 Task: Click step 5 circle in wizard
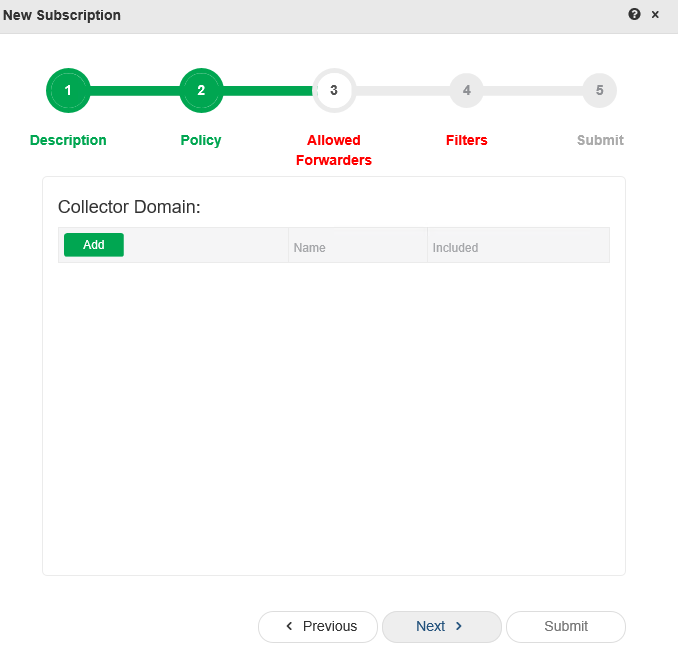(599, 90)
